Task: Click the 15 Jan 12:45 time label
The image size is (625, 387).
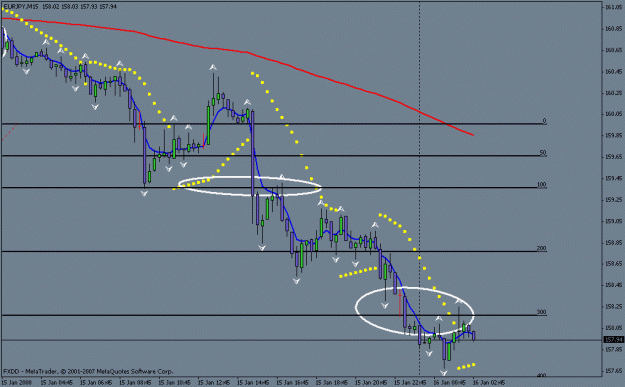Action: point(214,383)
